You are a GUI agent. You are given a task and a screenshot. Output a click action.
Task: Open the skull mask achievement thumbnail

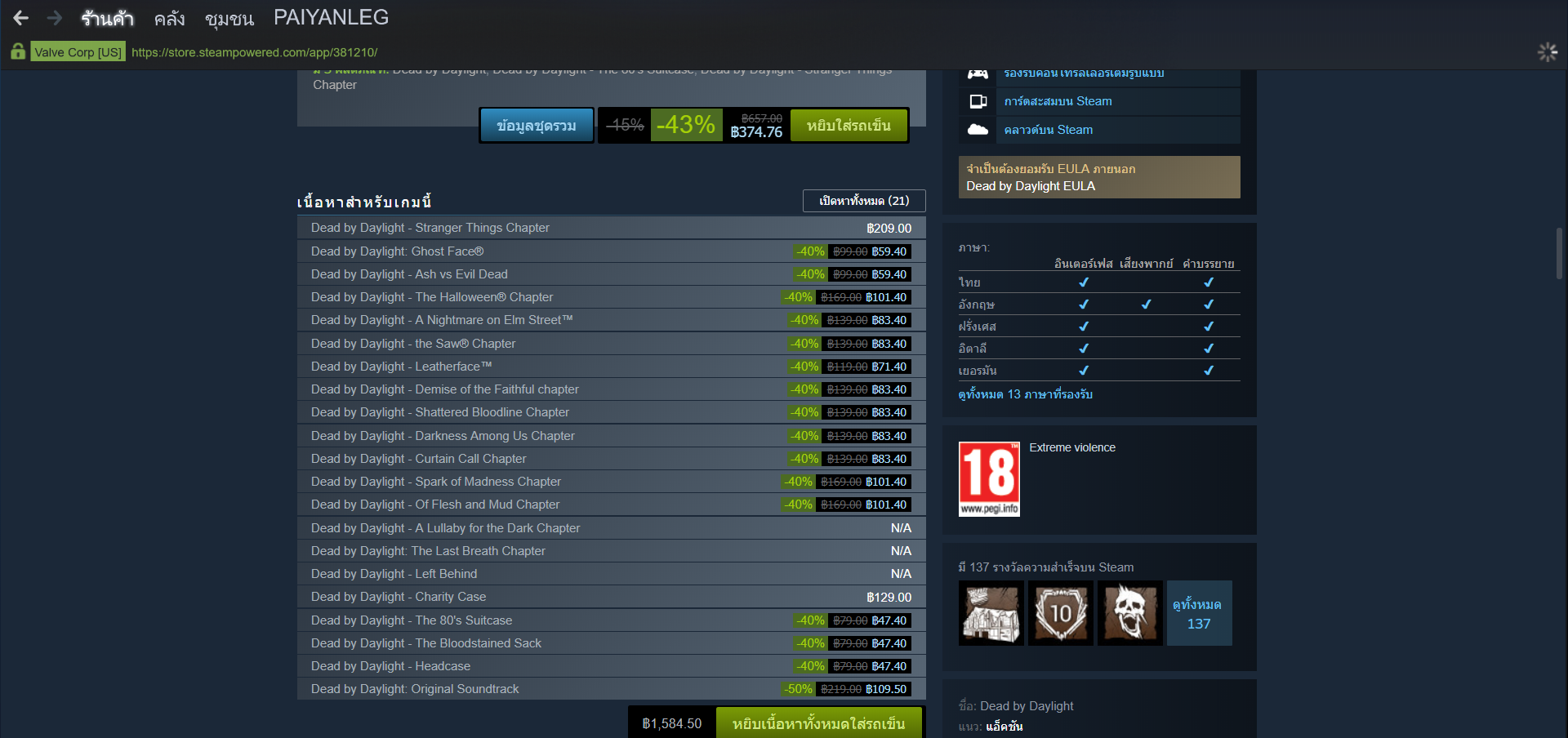pyautogui.click(x=1130, y=613)
